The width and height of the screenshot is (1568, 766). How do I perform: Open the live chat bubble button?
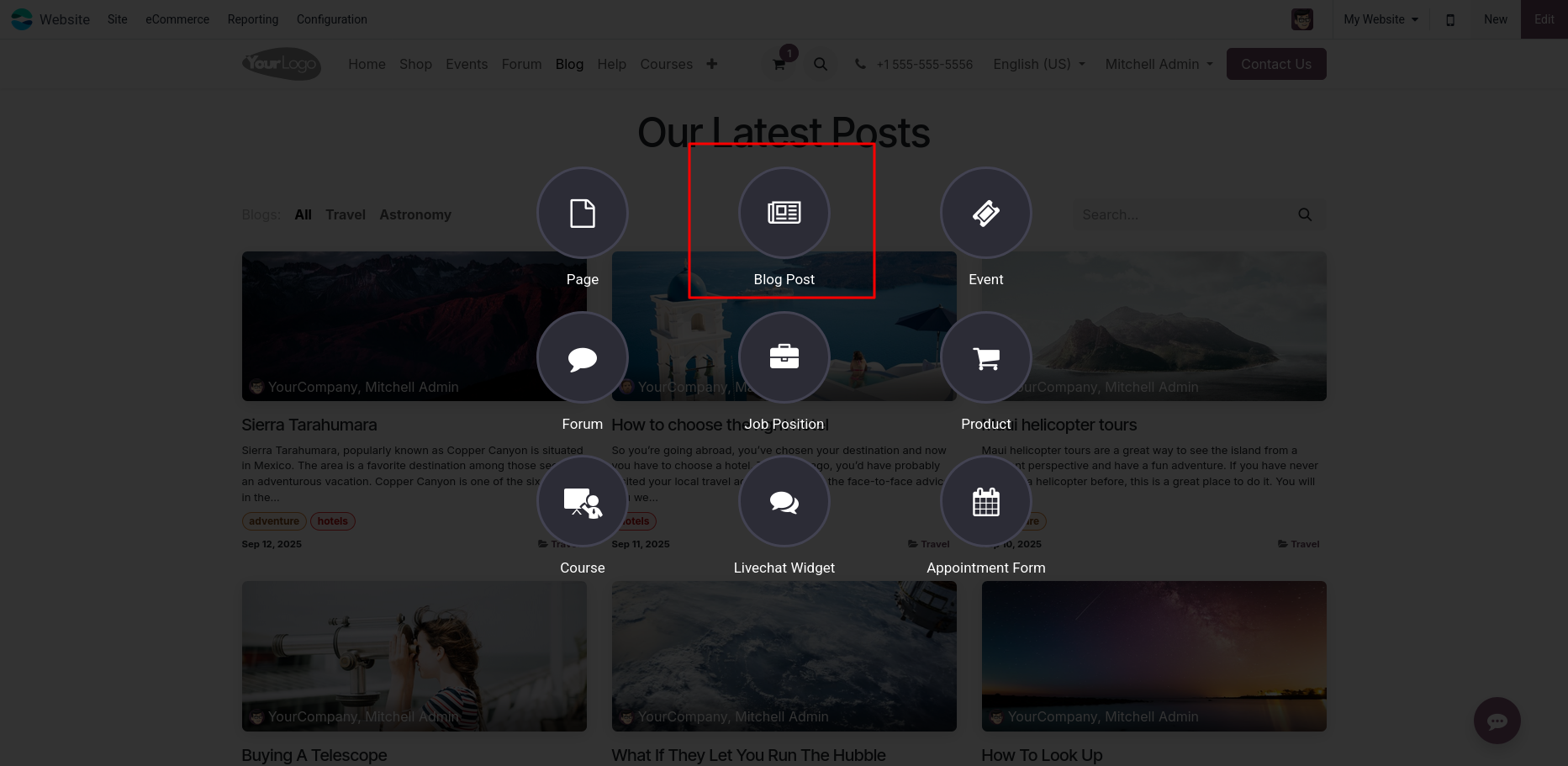[x=1497, y=721]
